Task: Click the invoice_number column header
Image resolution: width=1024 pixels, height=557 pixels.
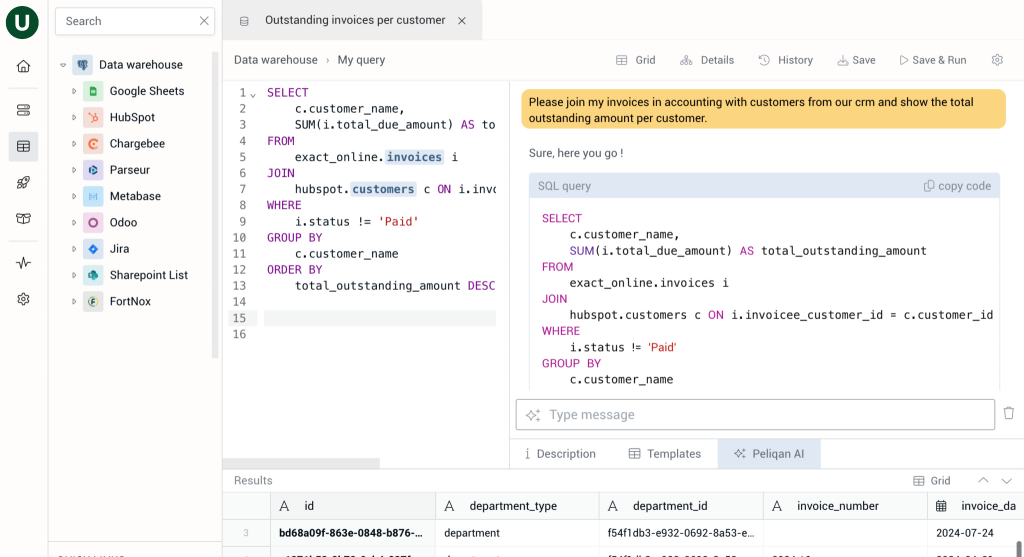Action: (x=845, y=506)
